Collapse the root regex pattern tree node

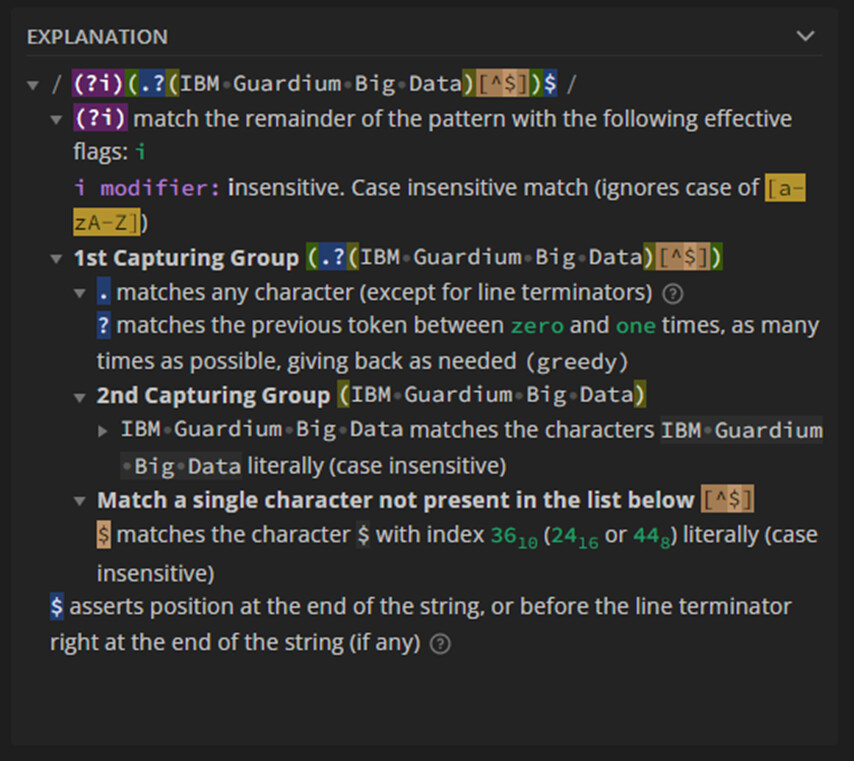pos(33,86)
